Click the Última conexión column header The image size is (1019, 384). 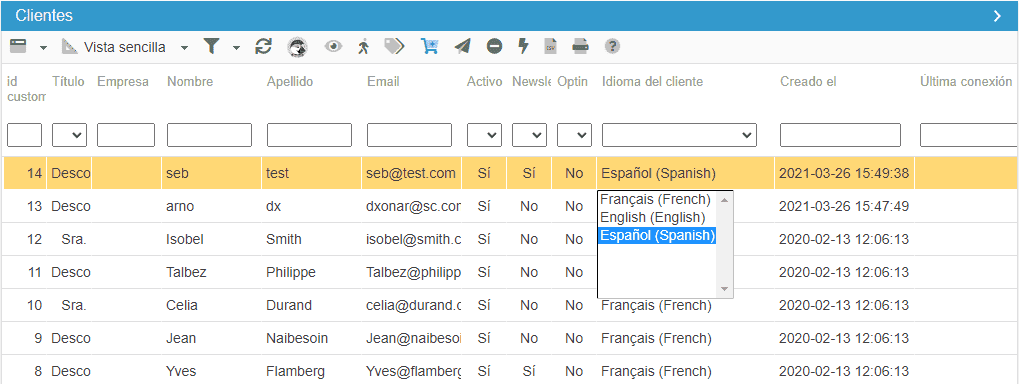pyautogui.click(x=966, y=82)
